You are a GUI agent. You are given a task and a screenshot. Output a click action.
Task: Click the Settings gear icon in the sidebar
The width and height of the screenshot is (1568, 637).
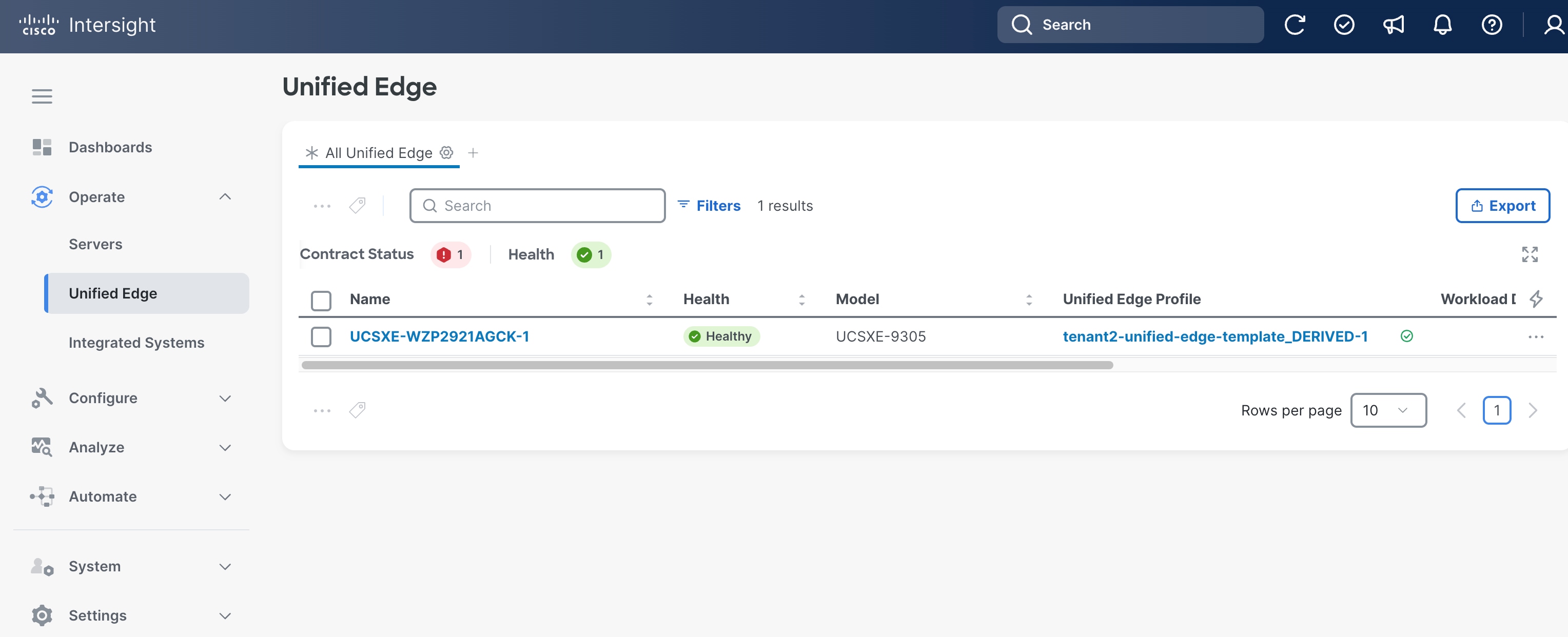(x=42, y=615)
